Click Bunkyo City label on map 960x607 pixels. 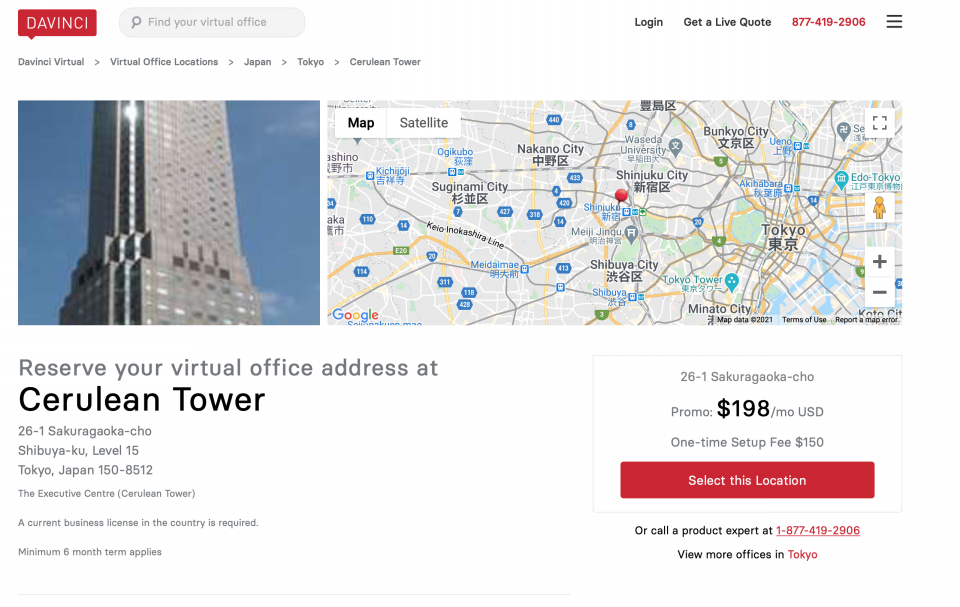tap(736, 137)
